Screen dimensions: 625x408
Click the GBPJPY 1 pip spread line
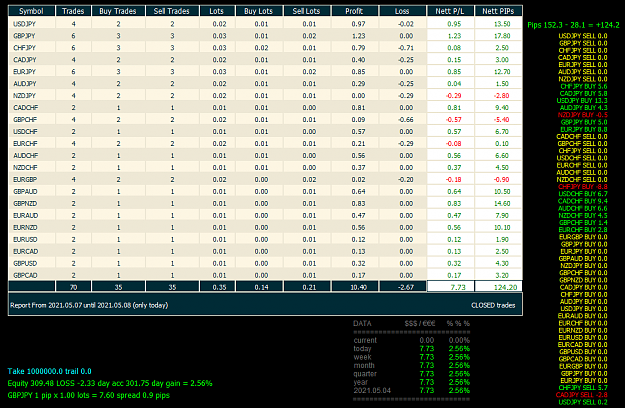88,395
